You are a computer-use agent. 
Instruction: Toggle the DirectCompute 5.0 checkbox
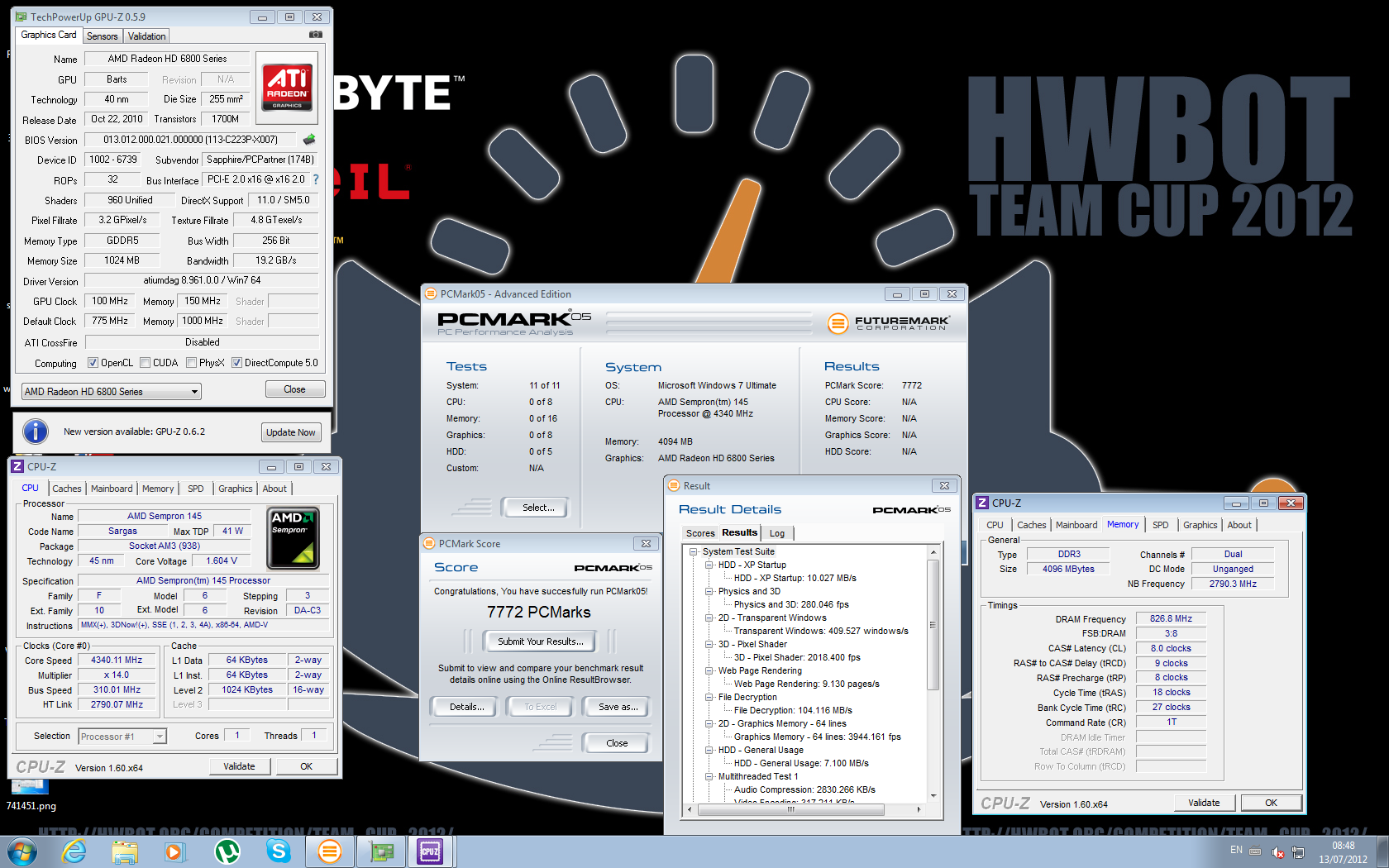(236, 362)
